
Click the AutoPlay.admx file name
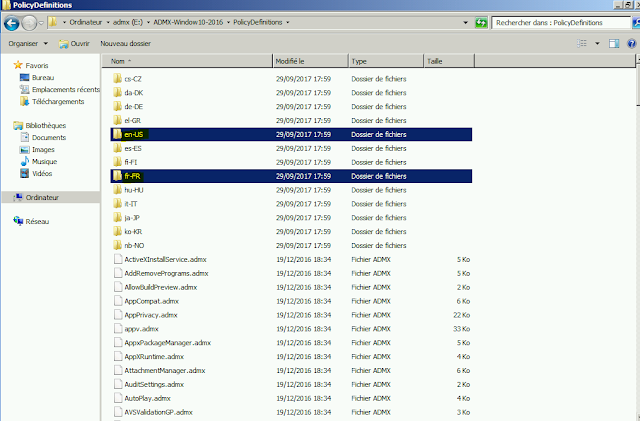point(147,398)
